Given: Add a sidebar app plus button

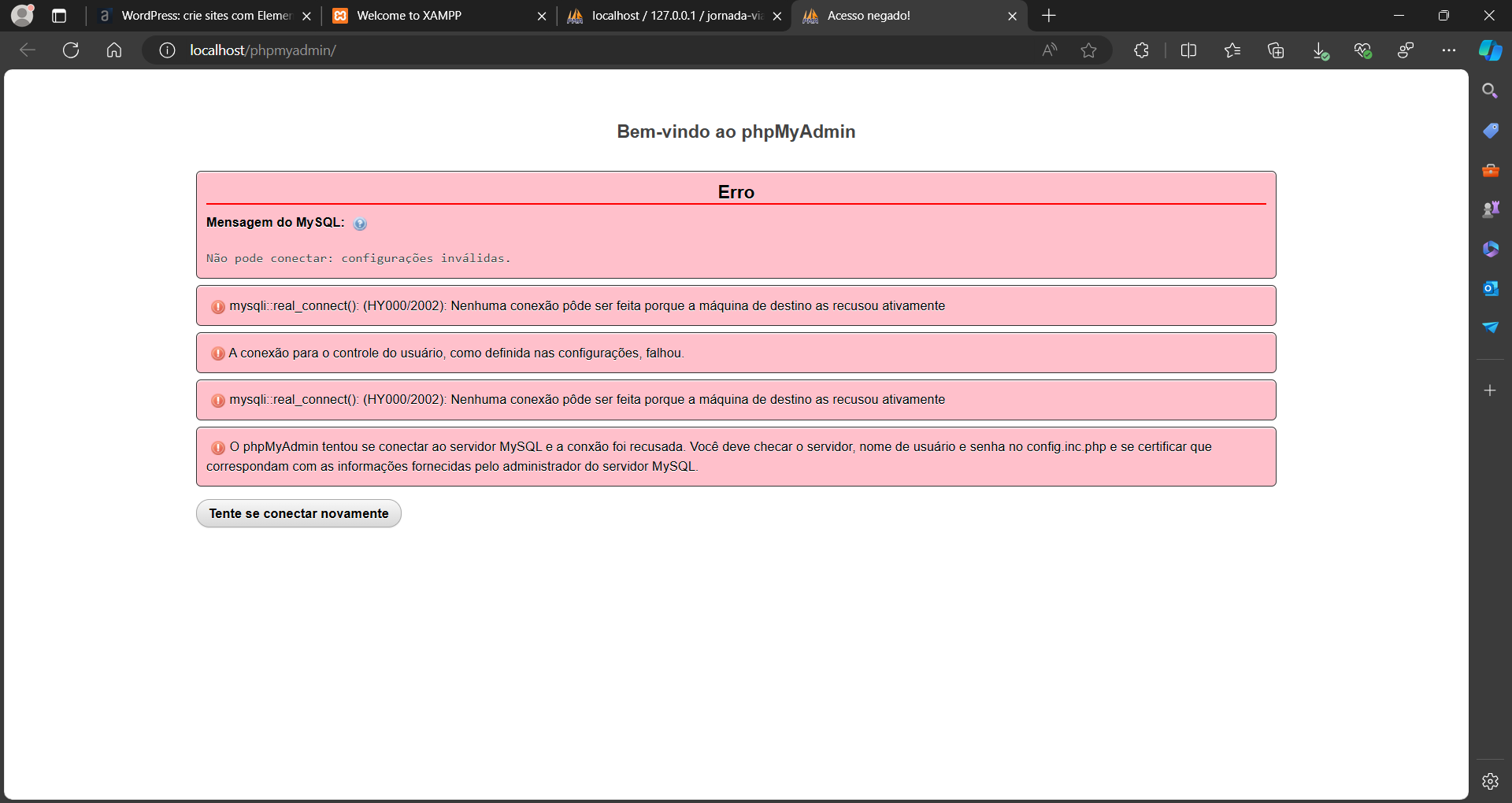Looking at the screenshot, I should point(1490,390).
